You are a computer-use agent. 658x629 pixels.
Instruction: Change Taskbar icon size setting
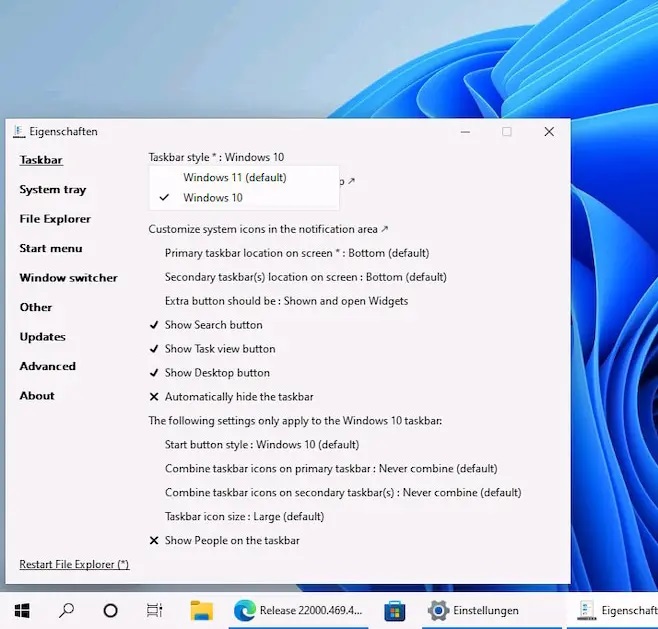pyautogui.click(x=244, y=517)
